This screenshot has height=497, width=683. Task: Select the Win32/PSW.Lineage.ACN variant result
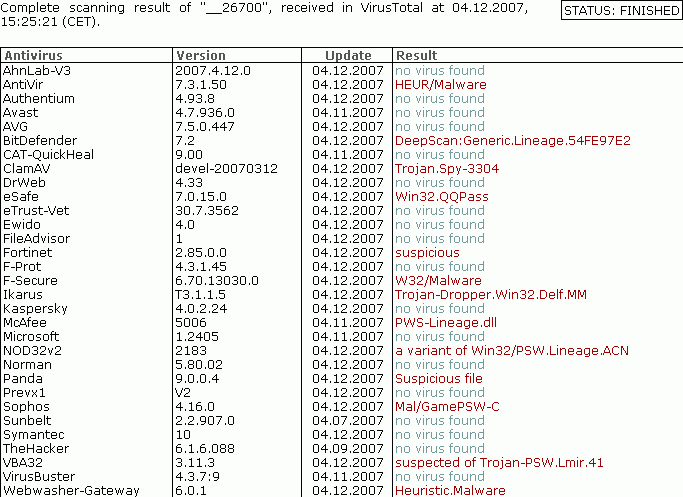point(512,351)
